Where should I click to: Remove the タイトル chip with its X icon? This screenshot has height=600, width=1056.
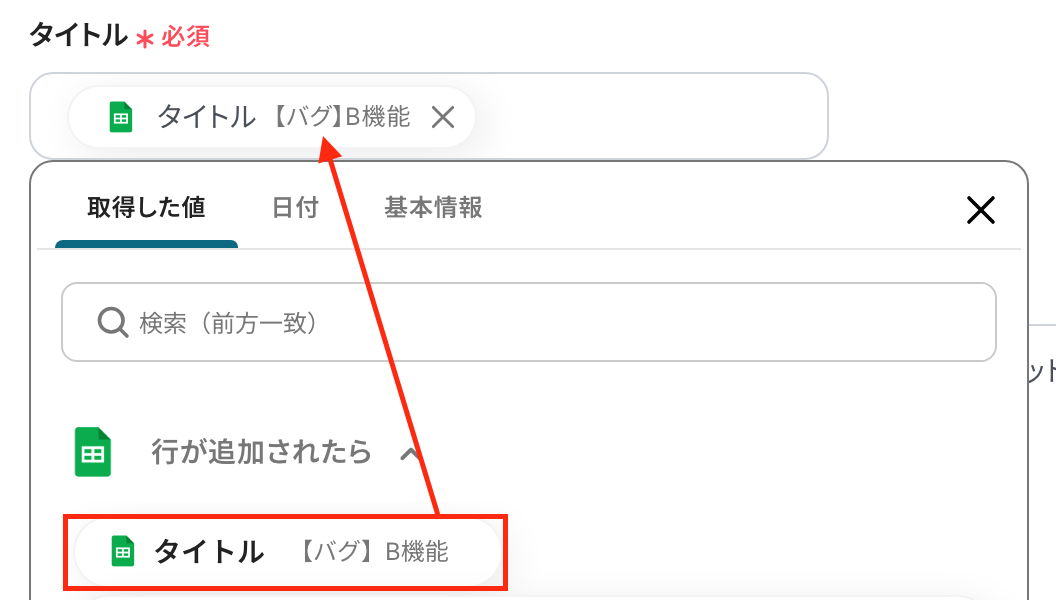point(442,117)
